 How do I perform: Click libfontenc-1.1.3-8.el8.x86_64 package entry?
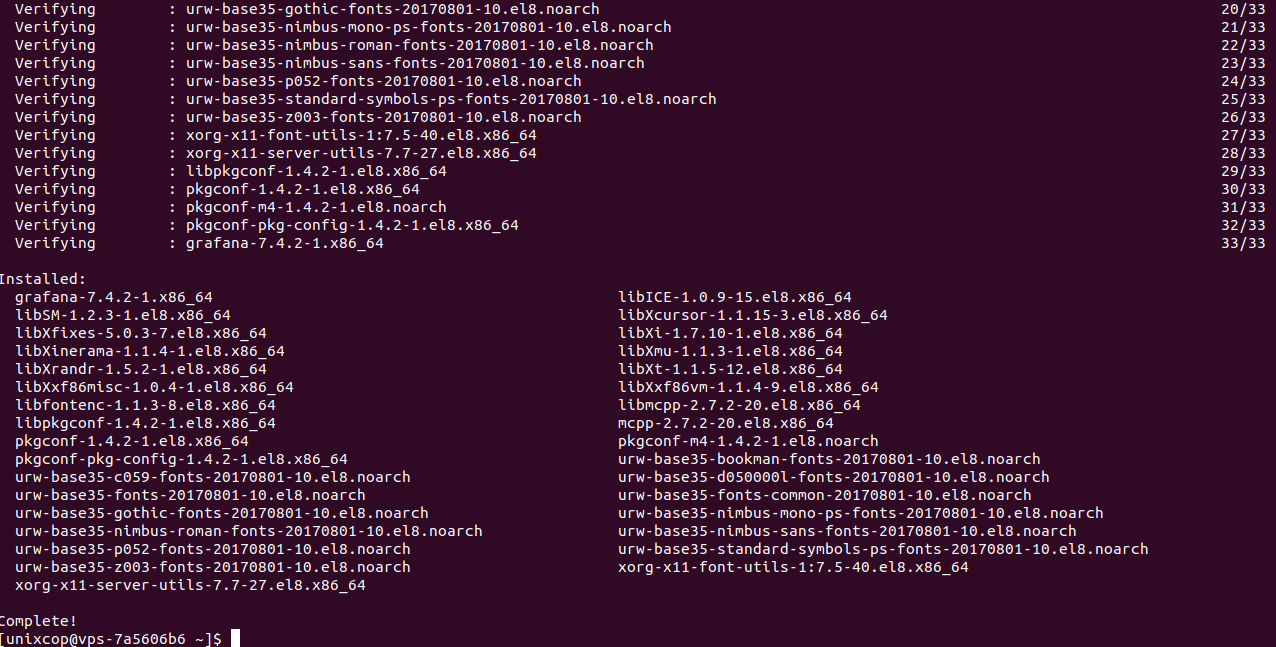pos(145,405)
